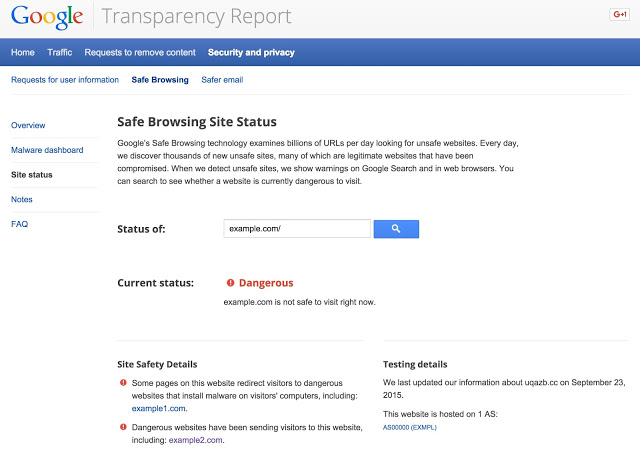The height and width of the screenshot is (454, 640).
Task: Open Requests for user information
Action: tap(64, 80)
